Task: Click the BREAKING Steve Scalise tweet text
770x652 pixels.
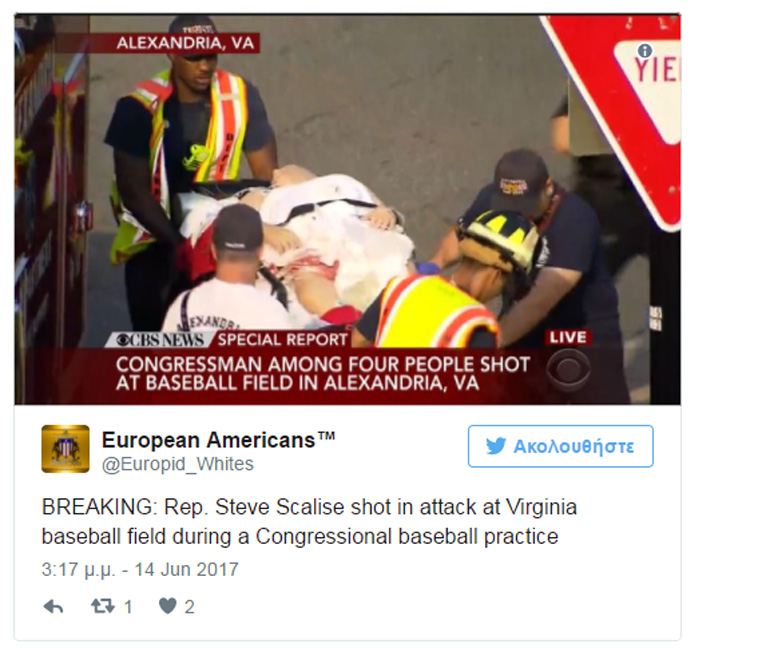Action: [x=309, y=522]
